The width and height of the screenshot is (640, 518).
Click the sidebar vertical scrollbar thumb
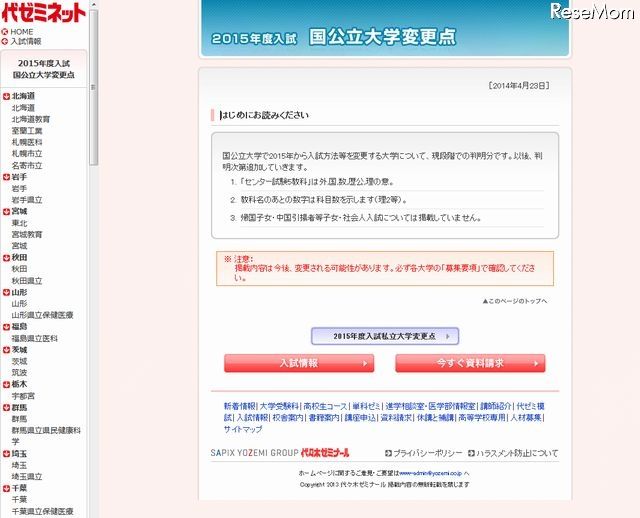point(93,87)
